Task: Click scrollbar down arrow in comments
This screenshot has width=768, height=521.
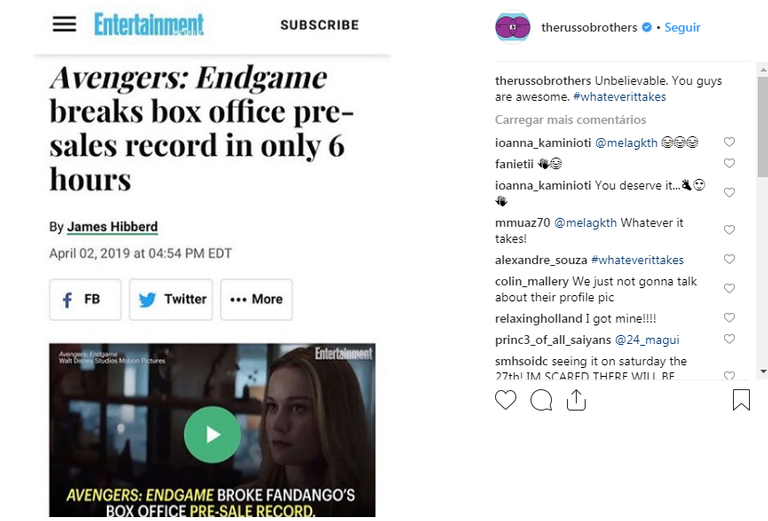Action: [x=763, y=371]
